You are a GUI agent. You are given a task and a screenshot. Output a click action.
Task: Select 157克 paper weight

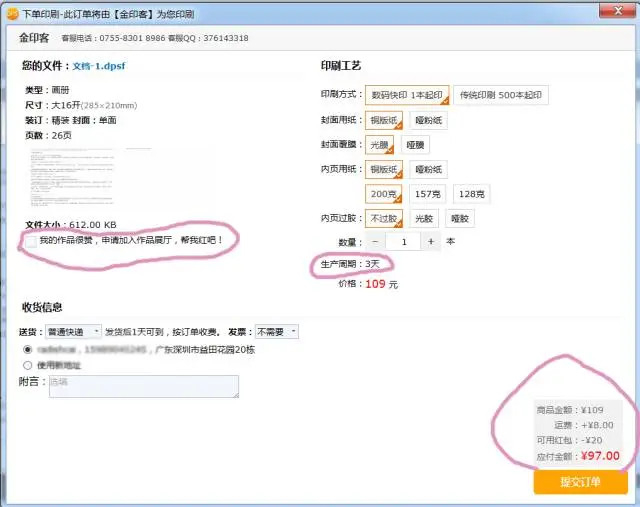point(427,194)
